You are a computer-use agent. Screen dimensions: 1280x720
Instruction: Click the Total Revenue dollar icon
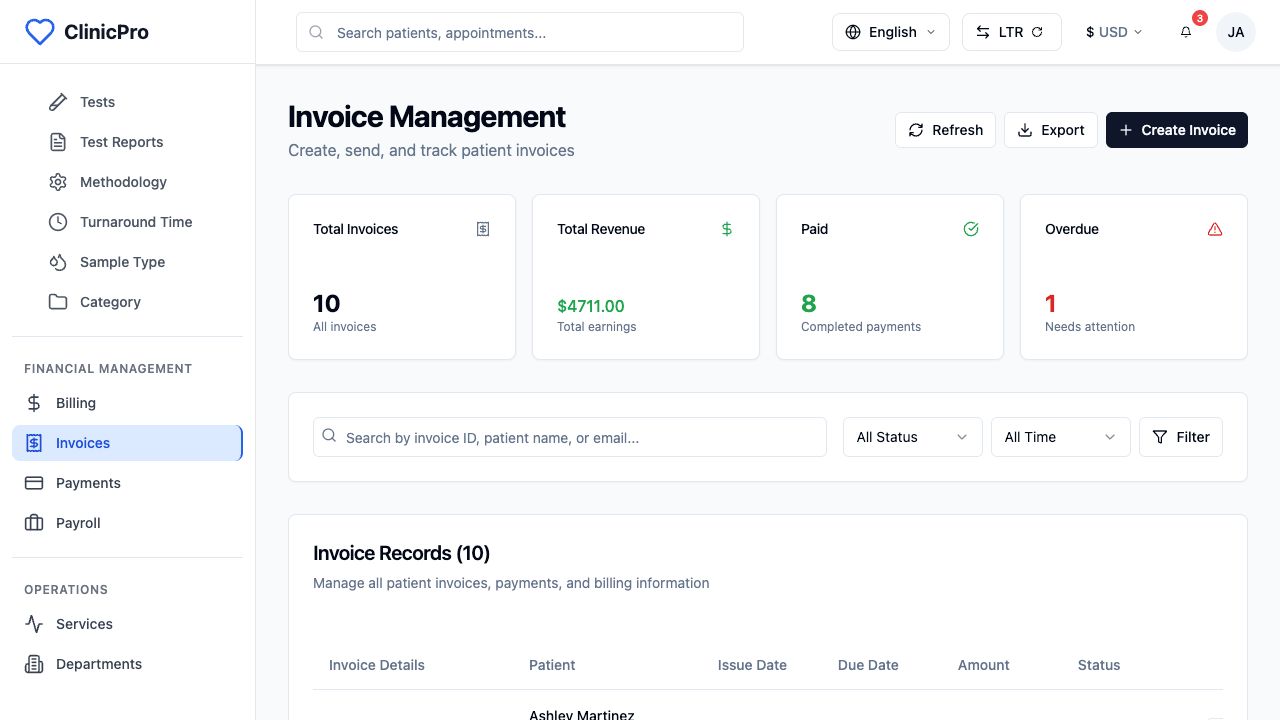727,229
